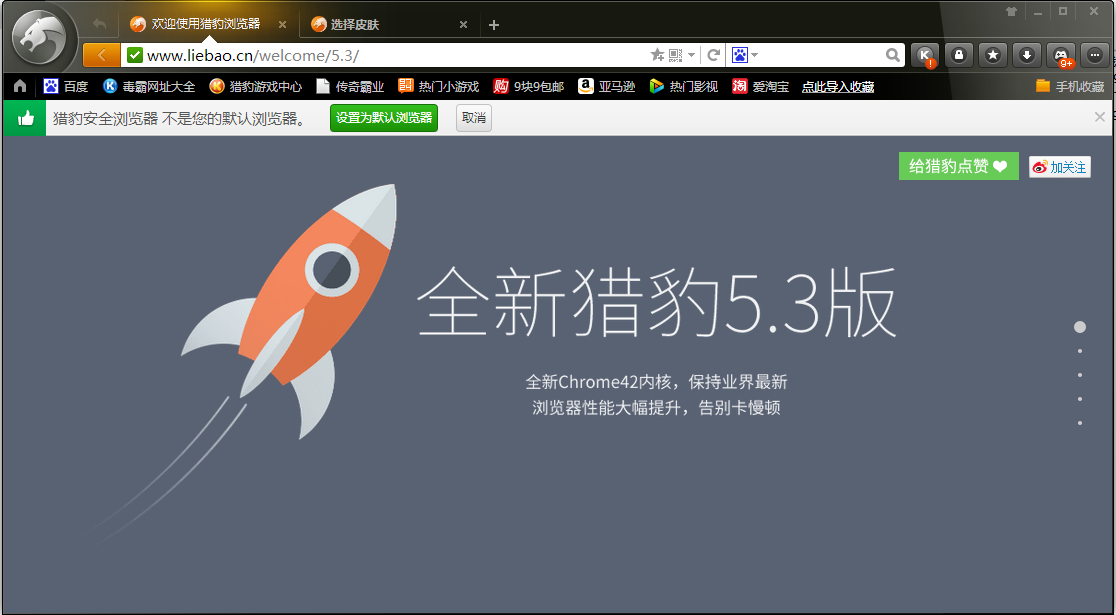Click the home icon on bookmarks bar

point(18,86)
